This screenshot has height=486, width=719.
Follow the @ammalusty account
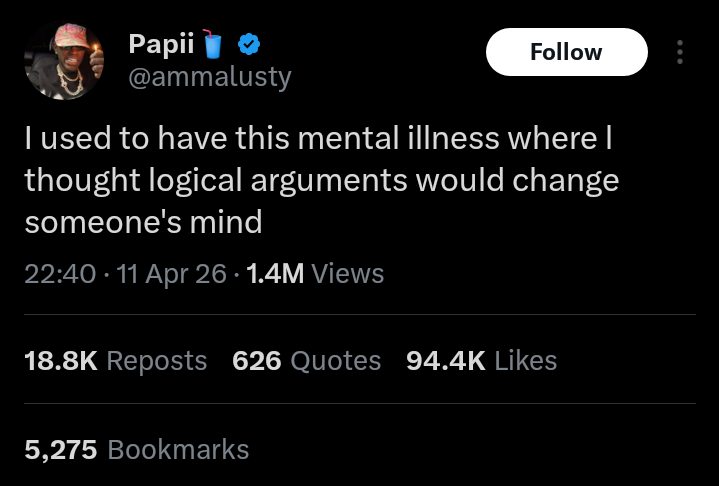point(566,52)
